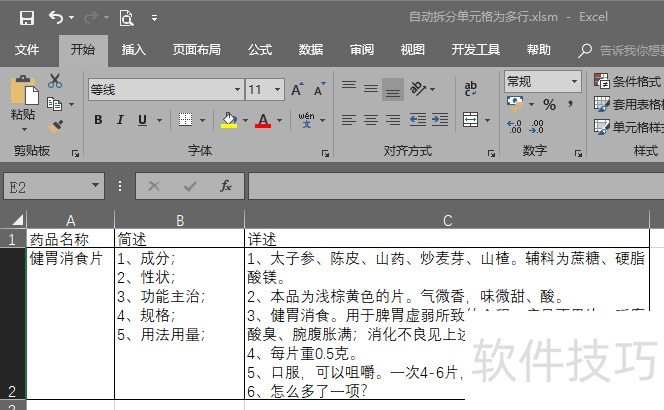Switch to the 公式 Formulas tab
The image size is (664, 410).
[260, 50]
